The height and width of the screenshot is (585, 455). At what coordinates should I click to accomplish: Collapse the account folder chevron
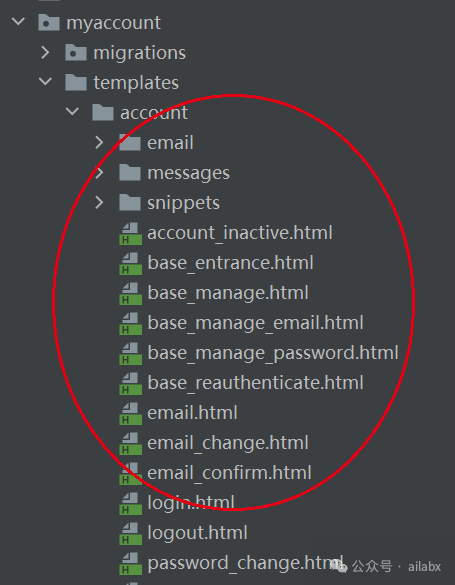[72, 111]
